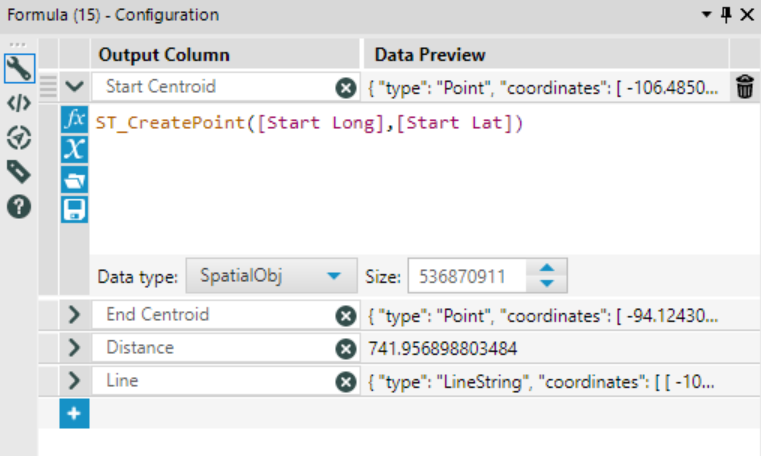Expand the Line expression
The width and height of the screenshot is (761, 456).
pos(74,381)
